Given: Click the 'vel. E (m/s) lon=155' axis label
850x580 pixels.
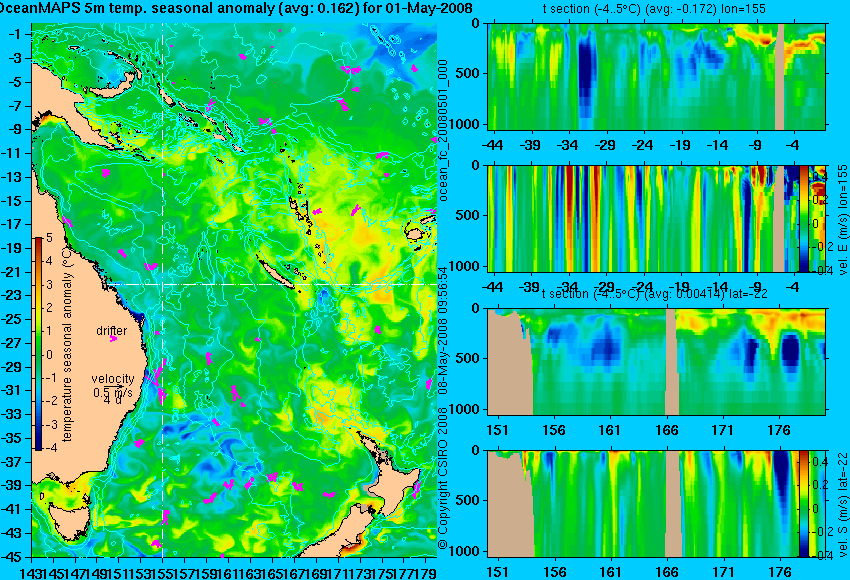Looking at the screenshot, I should click(842, 219).
